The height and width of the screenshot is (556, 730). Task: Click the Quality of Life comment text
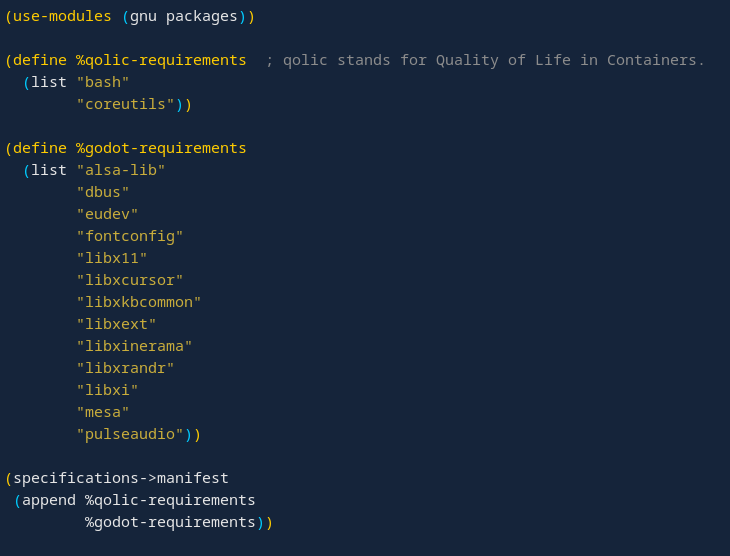pos(494,60)
